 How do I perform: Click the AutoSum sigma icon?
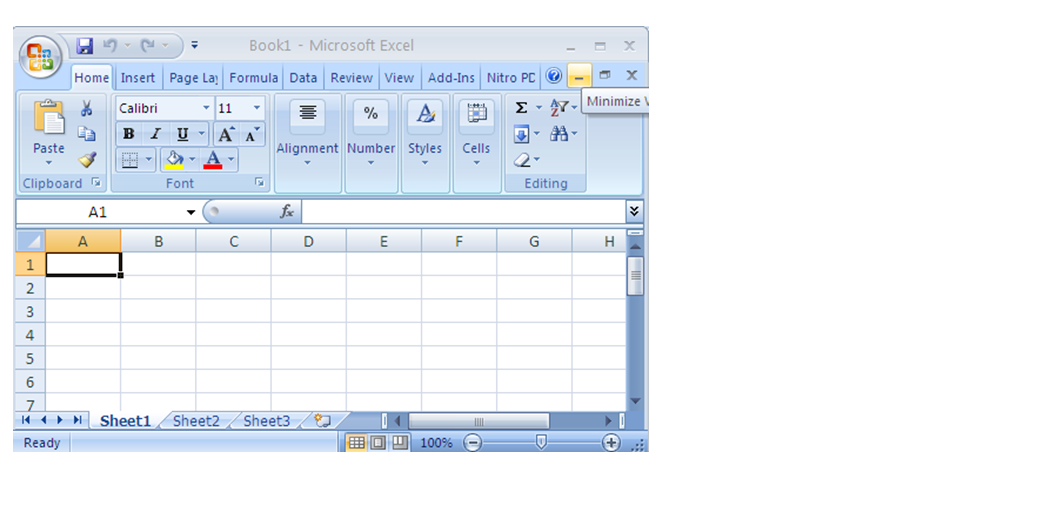click(521, 108)
